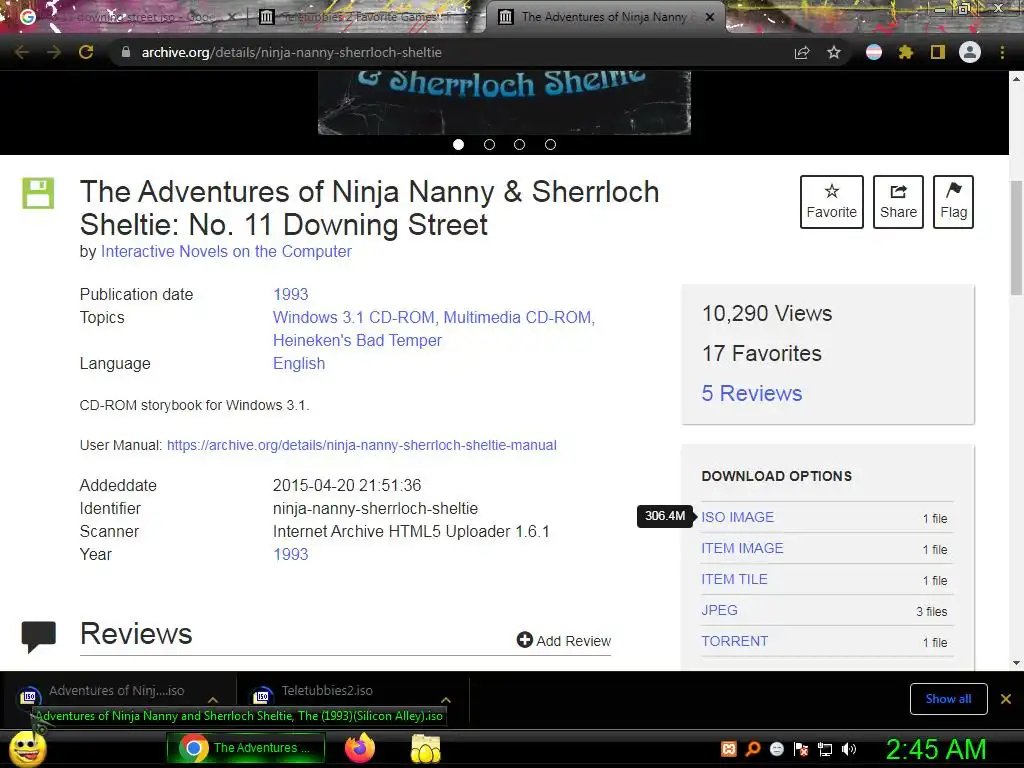Click The Adventures Chrome taskbar button
Image resolution: width=1024 pixels, height=768 pixels.
pyautogui.click(x=246, y=748)
